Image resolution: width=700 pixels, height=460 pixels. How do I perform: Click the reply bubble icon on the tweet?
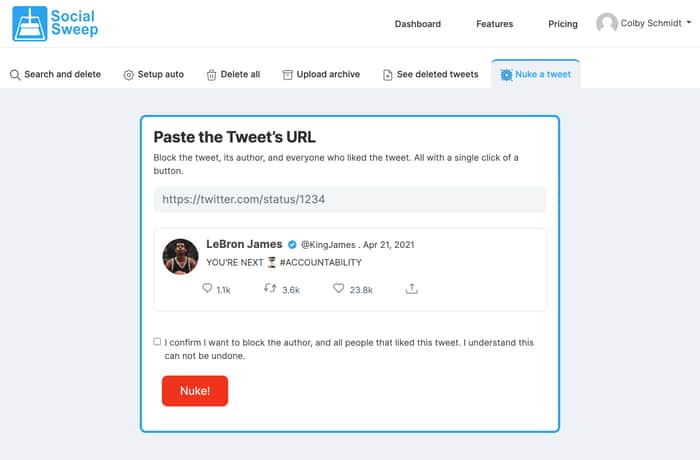(x=207, y=288)
